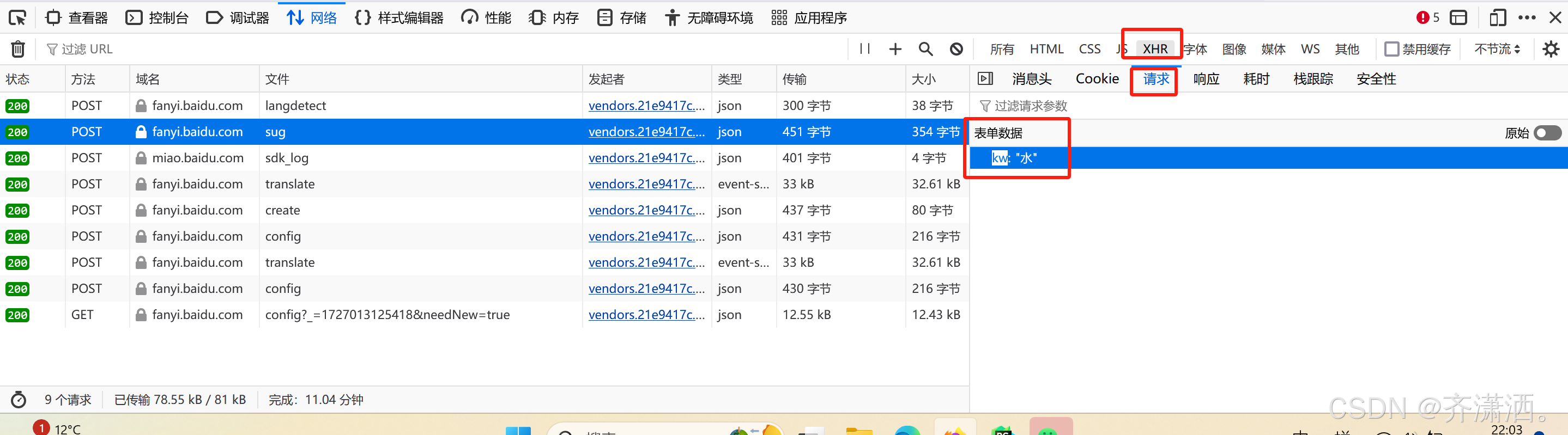Select the kw: "水" form parameter
The height and width of the screenshot is (435, 1568).
coord(1269,158)
